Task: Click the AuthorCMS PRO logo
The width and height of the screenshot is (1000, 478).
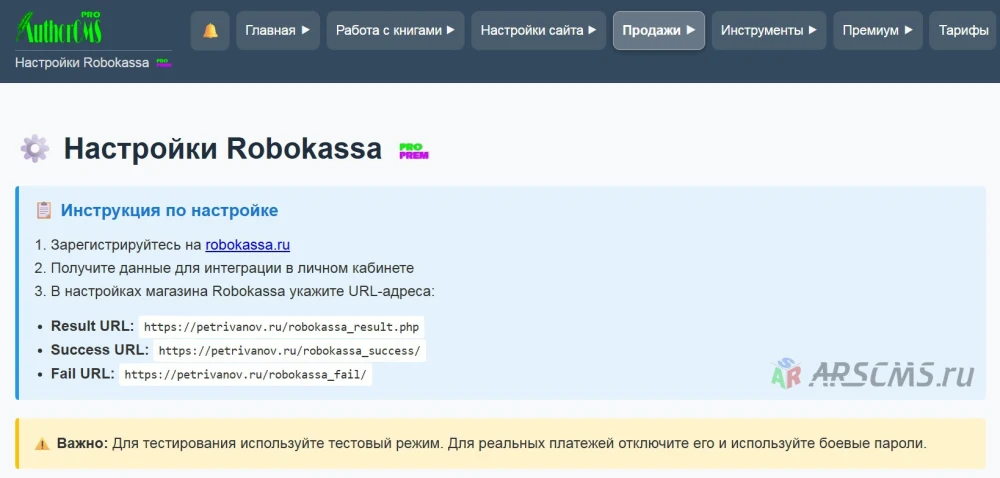Action: pyautogui.click(x=59, y=28)
